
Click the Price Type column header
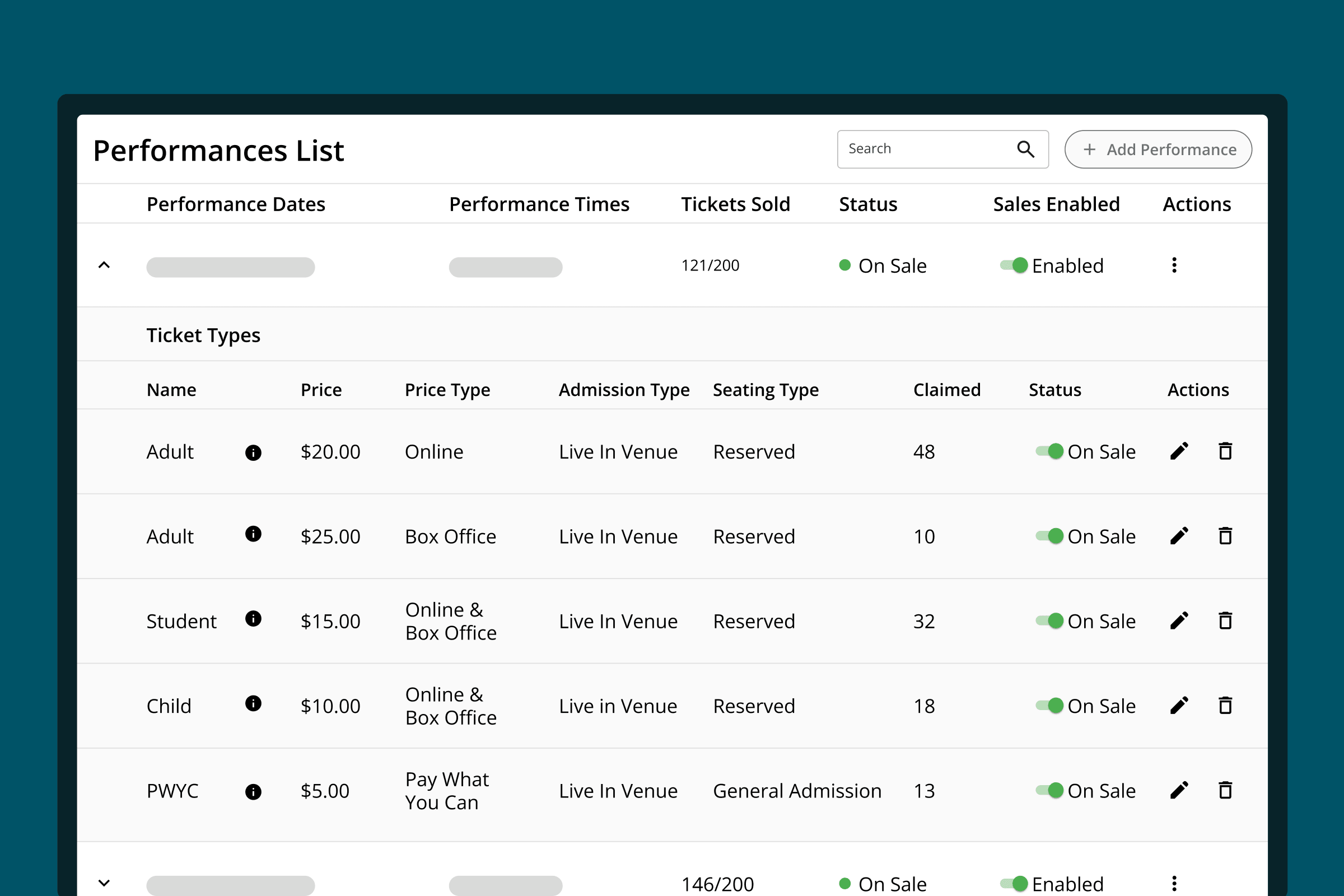(447, 390)
